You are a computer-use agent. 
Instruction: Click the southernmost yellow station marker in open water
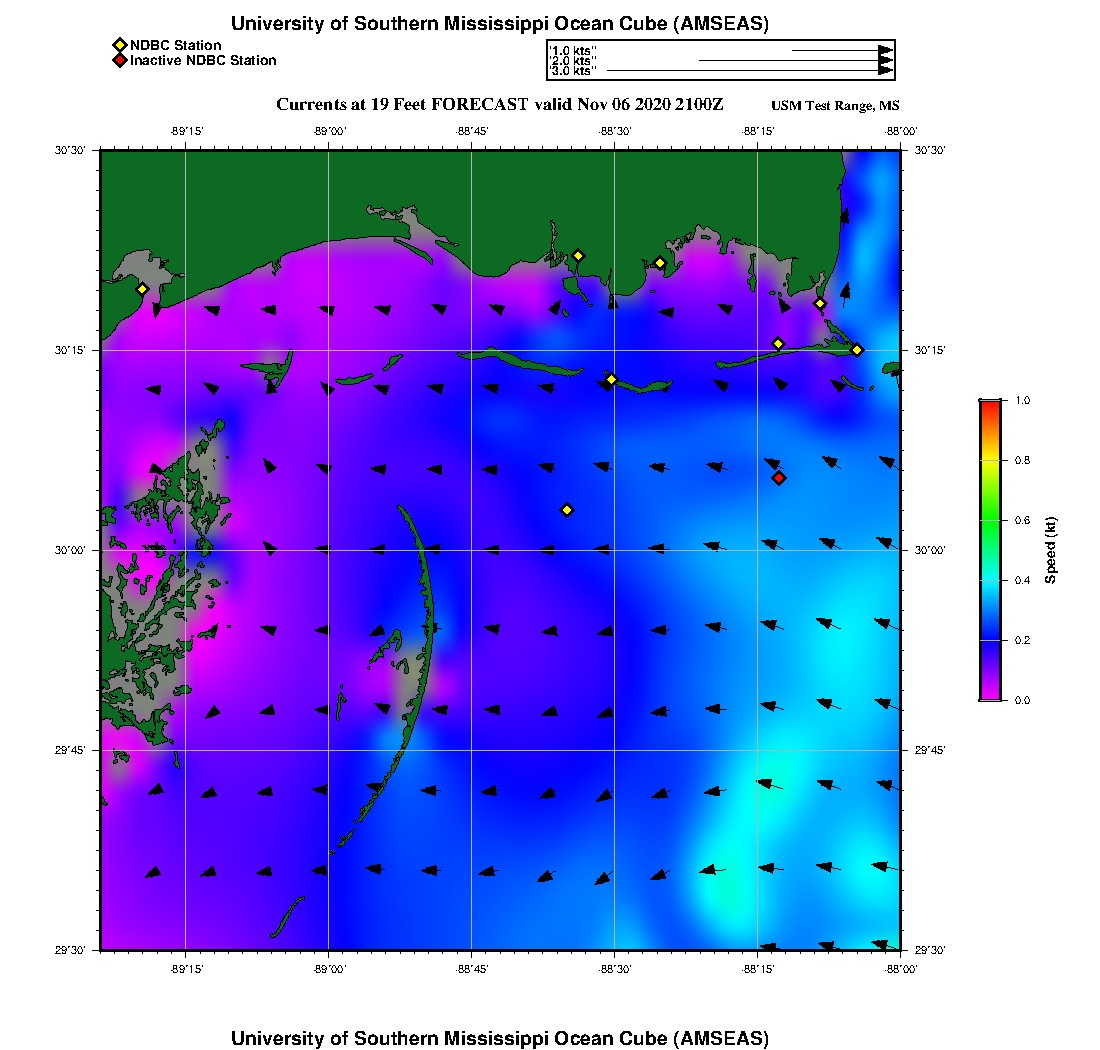point(567,510)
